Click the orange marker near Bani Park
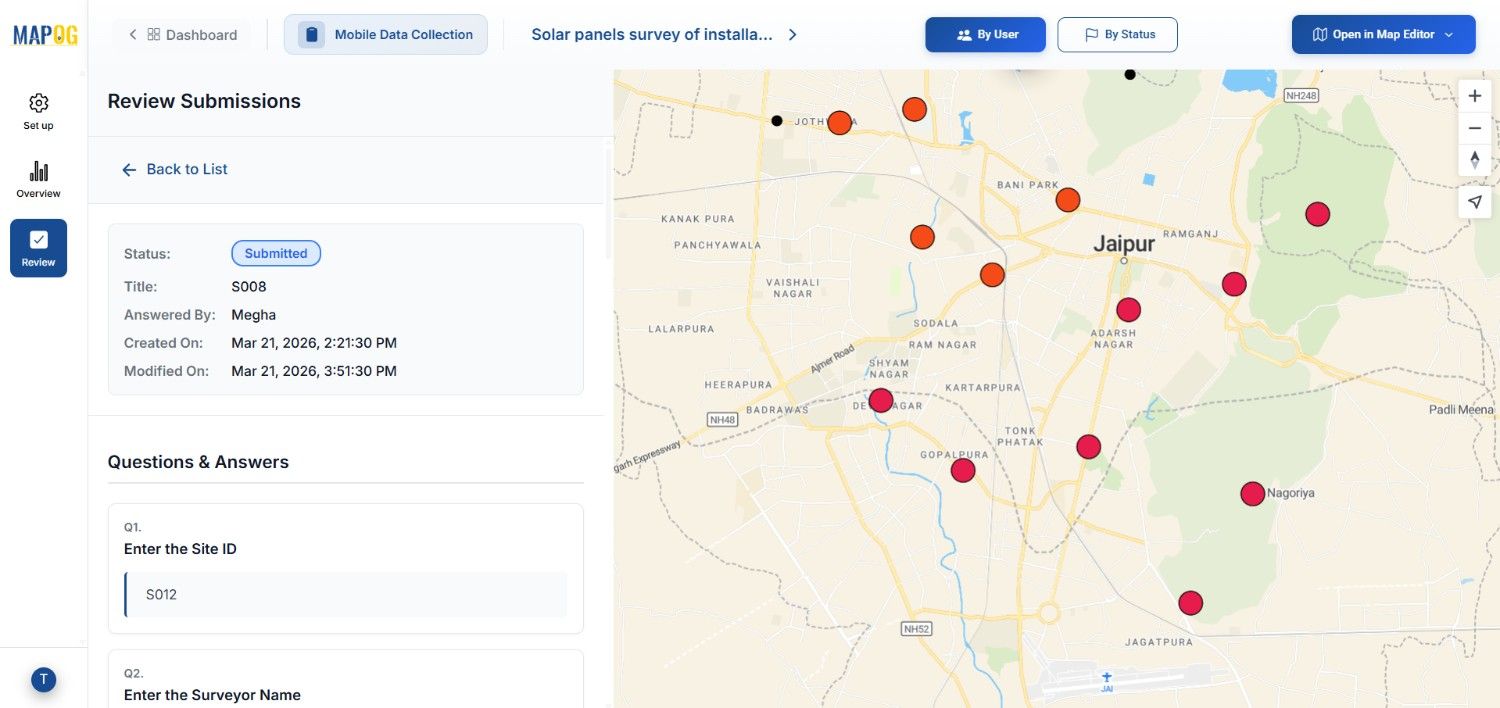The width and height of the screenshot is (1500, 708). point(1068,200)
